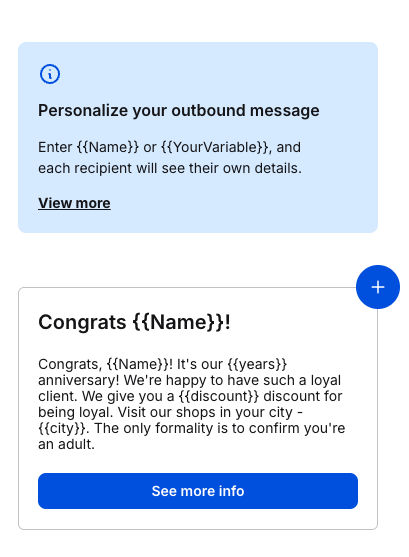Click {{Name}} in the message body's first line

(x=138, y=364)
